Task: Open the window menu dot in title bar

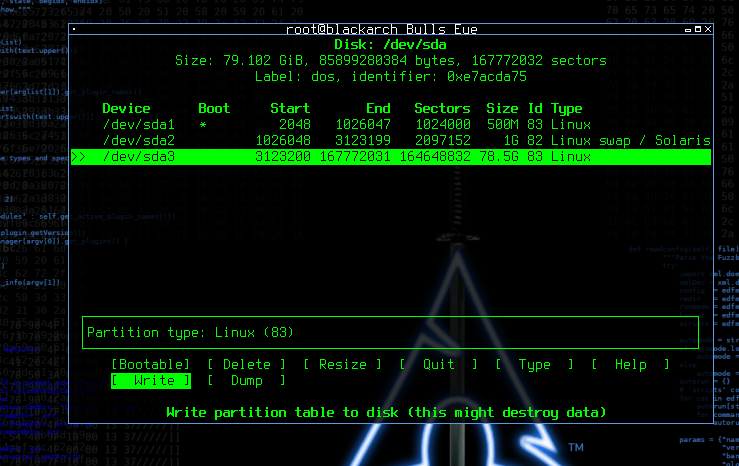Action: [x=74, y=29]
